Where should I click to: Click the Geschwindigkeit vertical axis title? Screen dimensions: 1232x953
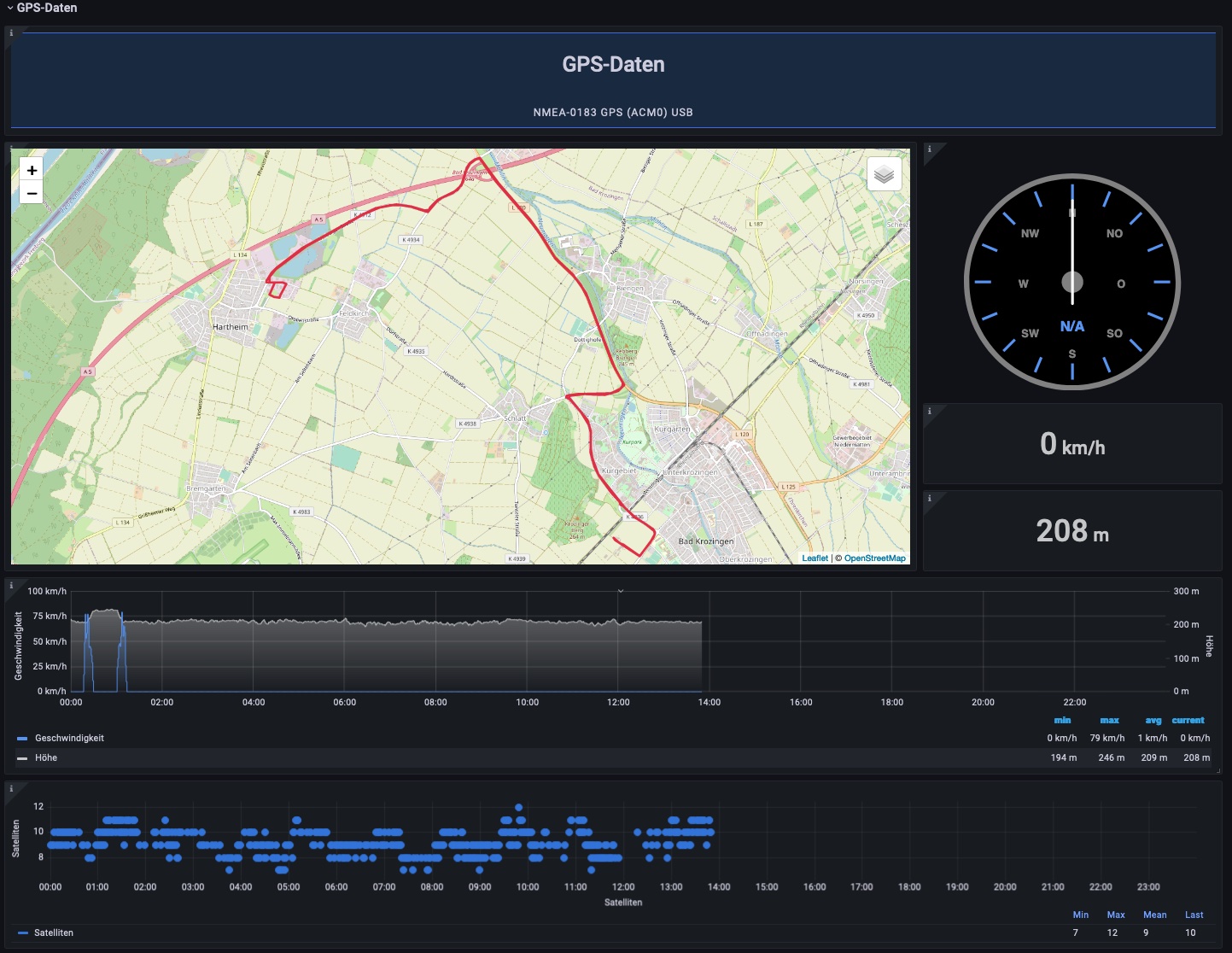pos(19,645)
